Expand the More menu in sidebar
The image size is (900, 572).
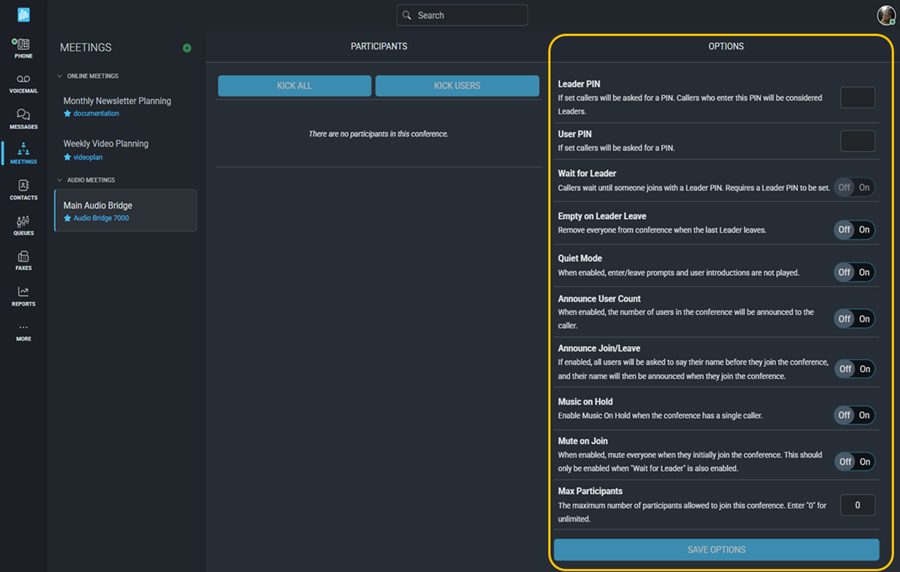point(23,331)
